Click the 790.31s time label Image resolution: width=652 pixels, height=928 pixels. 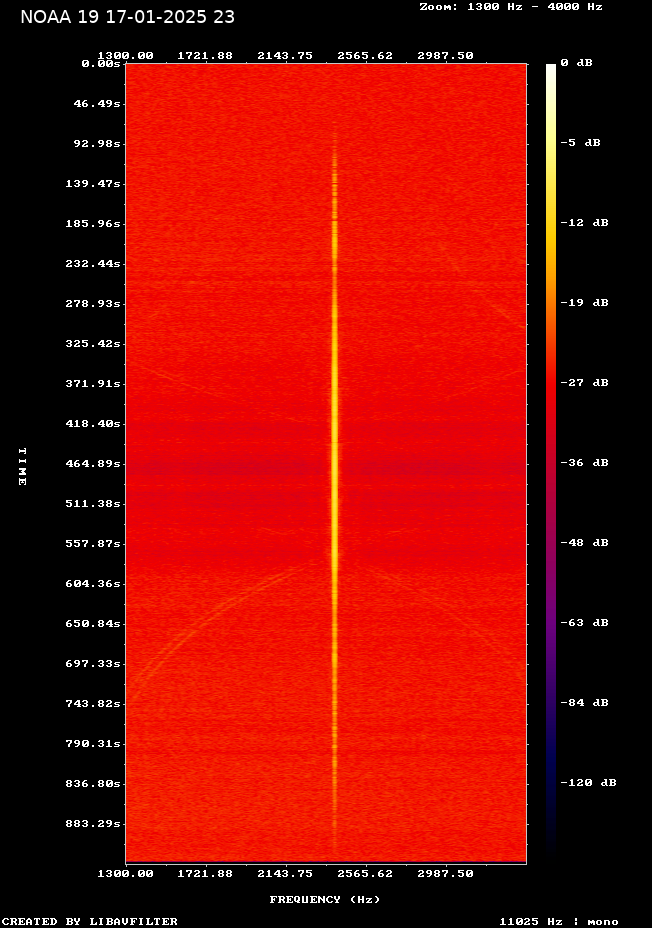coord(93,743)
